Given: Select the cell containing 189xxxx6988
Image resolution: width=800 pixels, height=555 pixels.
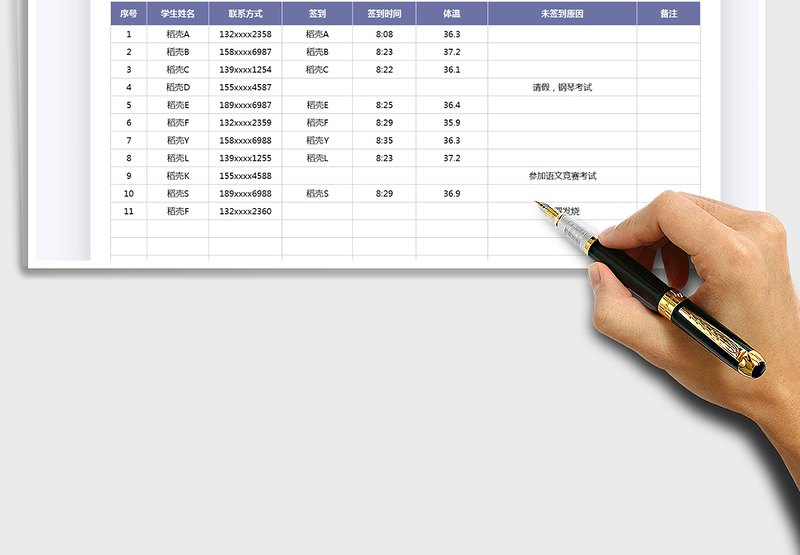Looking at the screenshot, I should coord(245,193).
